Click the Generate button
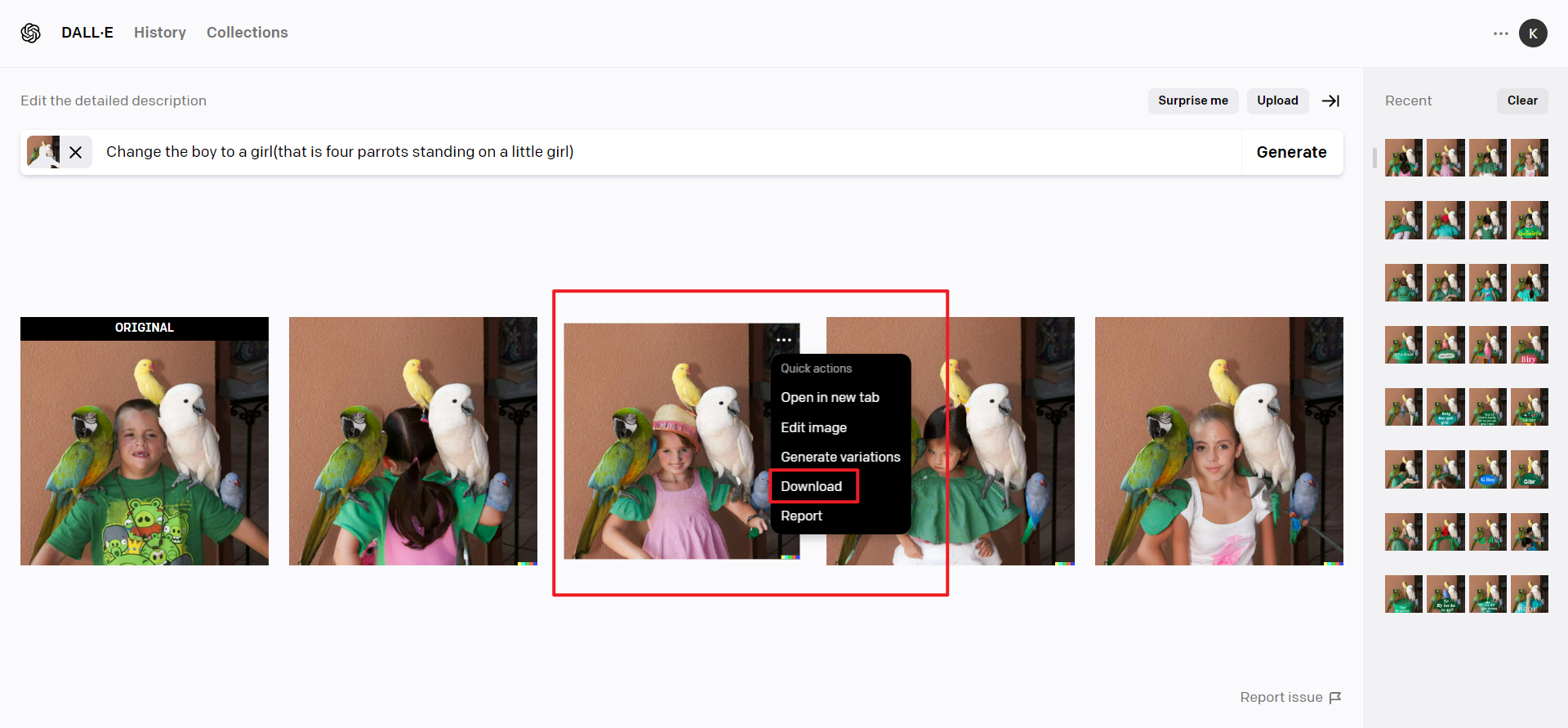The height and width of the screenshot is (728, 1568). tap(1292, 152)
